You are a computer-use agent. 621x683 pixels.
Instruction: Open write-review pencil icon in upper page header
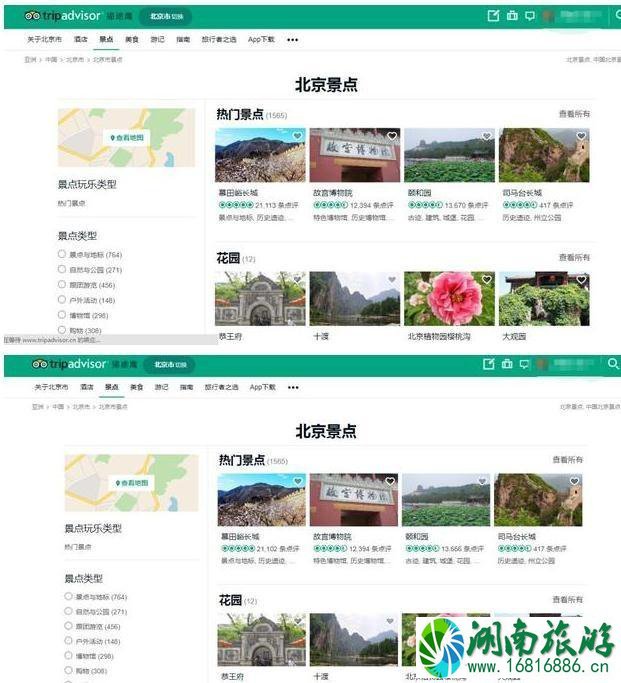click(493, 16)
